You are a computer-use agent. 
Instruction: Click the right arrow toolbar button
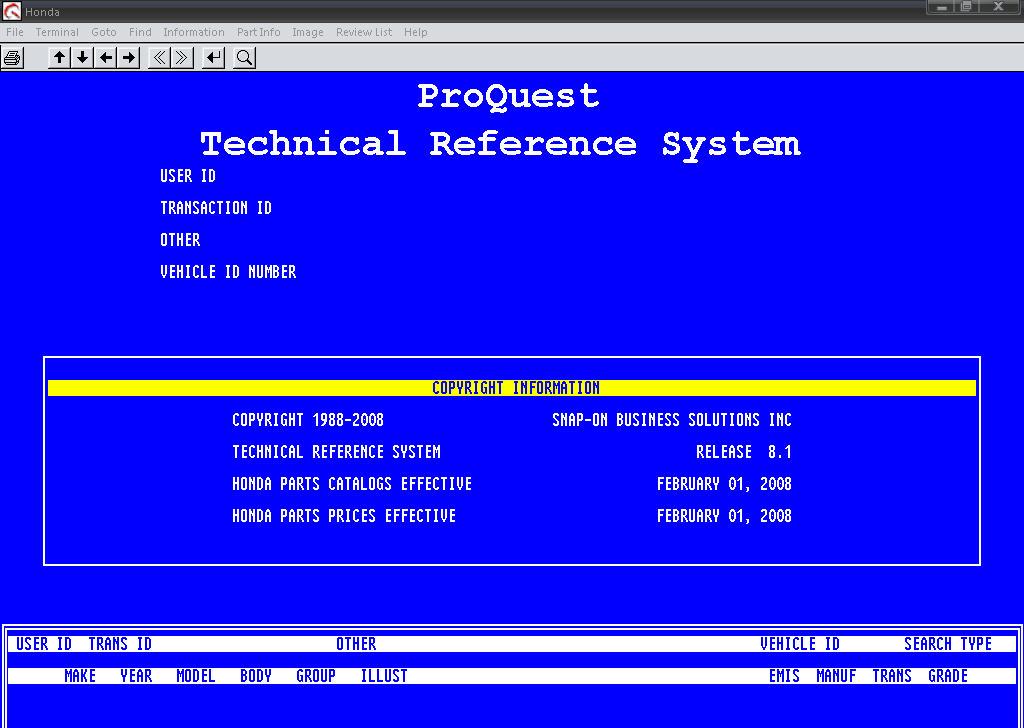point(129,58)
